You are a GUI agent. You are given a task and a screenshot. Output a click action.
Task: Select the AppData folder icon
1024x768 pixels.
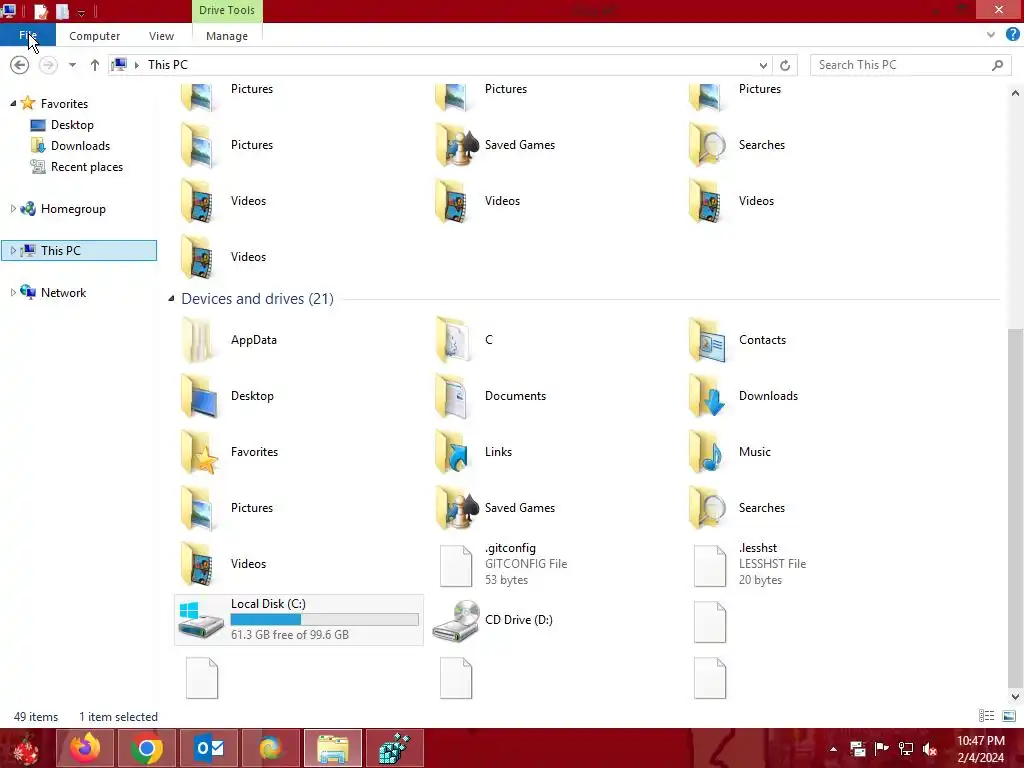(199, 340)
